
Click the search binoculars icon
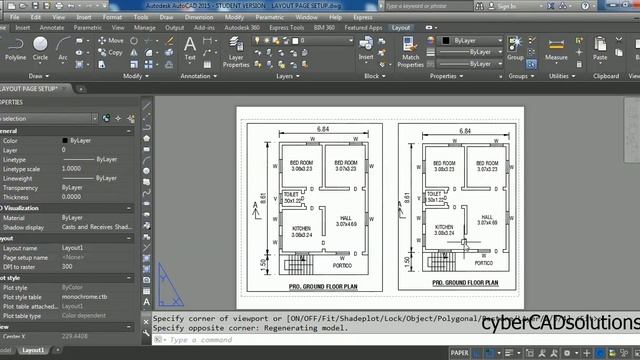(480, 6)
